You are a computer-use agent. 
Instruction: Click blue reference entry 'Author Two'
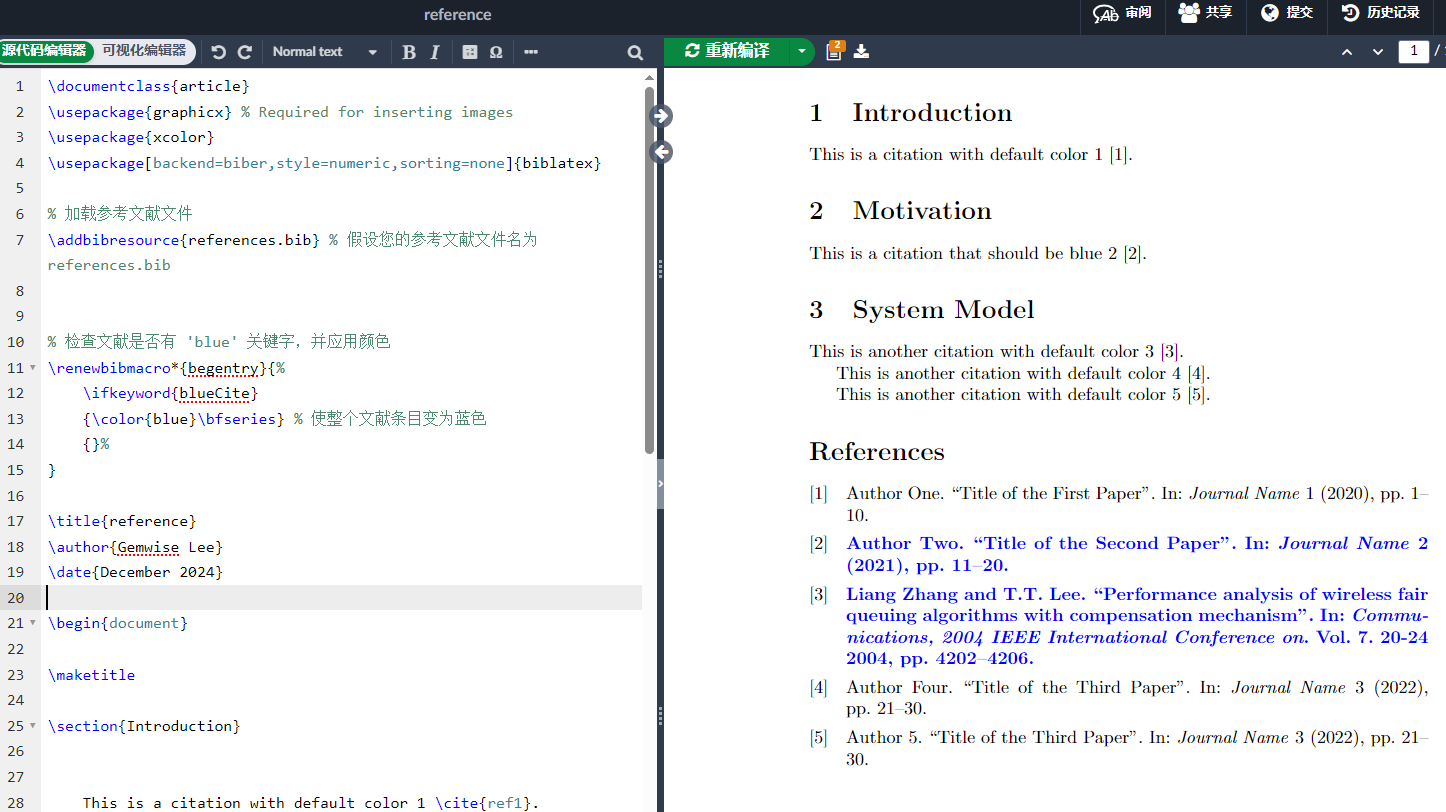point(1137,554)
